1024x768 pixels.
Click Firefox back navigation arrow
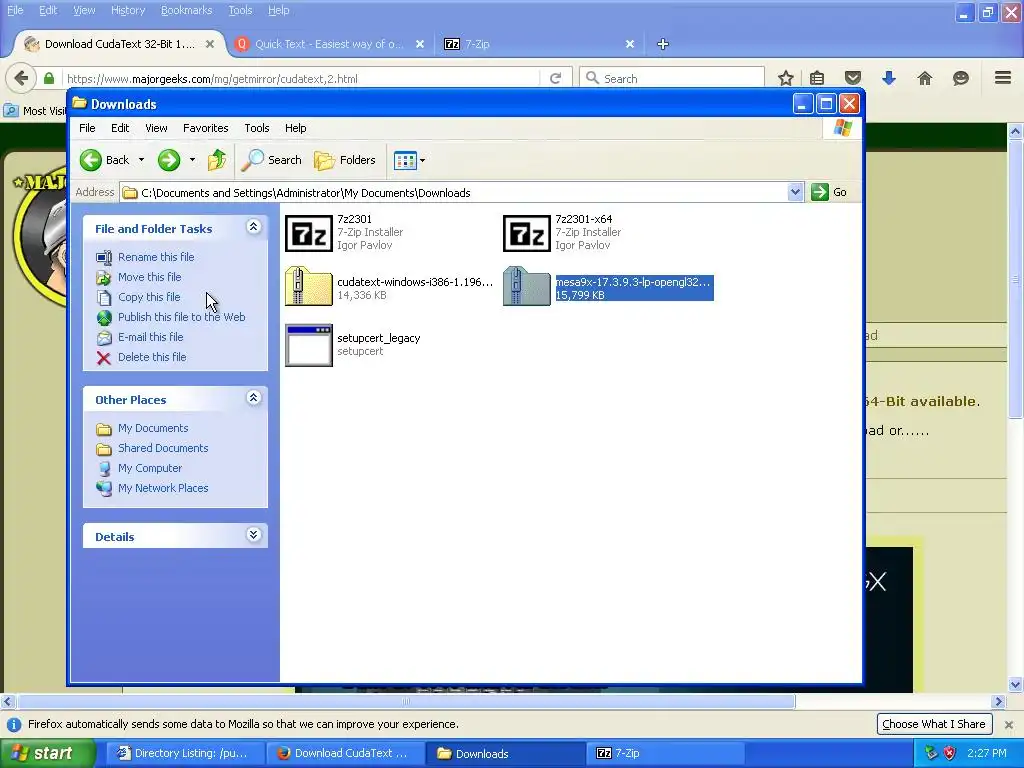(x=21, y=78)
